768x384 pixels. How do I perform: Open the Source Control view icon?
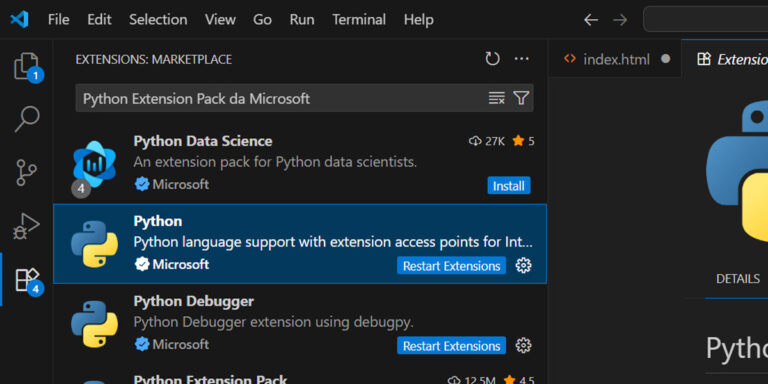pos(26,172)
